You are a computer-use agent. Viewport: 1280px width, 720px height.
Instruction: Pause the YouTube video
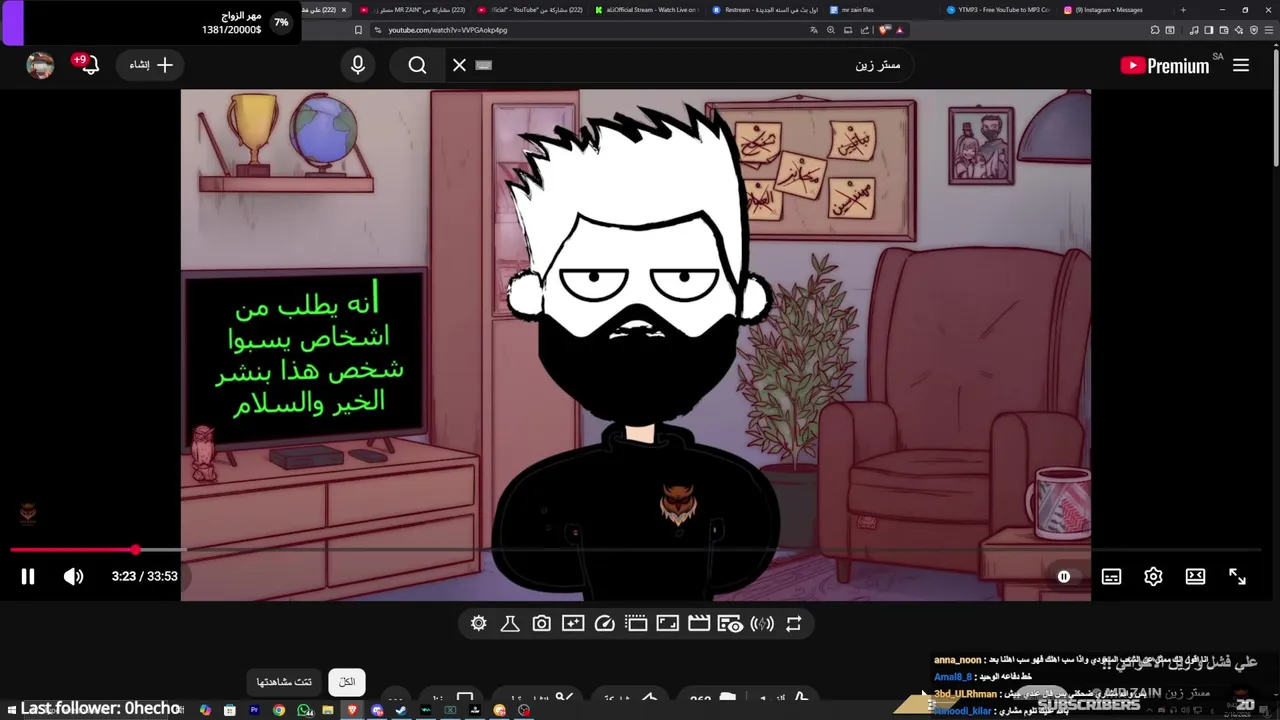[28, 576]
